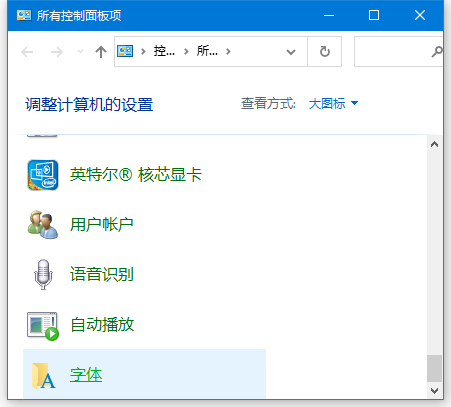Go back with the left arrow
This screenshot has height=407, width=451.
coord(27,52)
